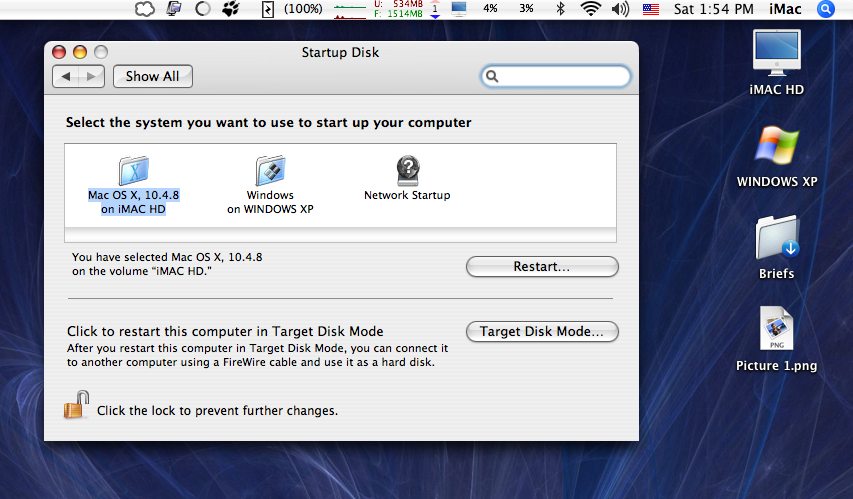Close the Startup Disk window

point(59,52)
